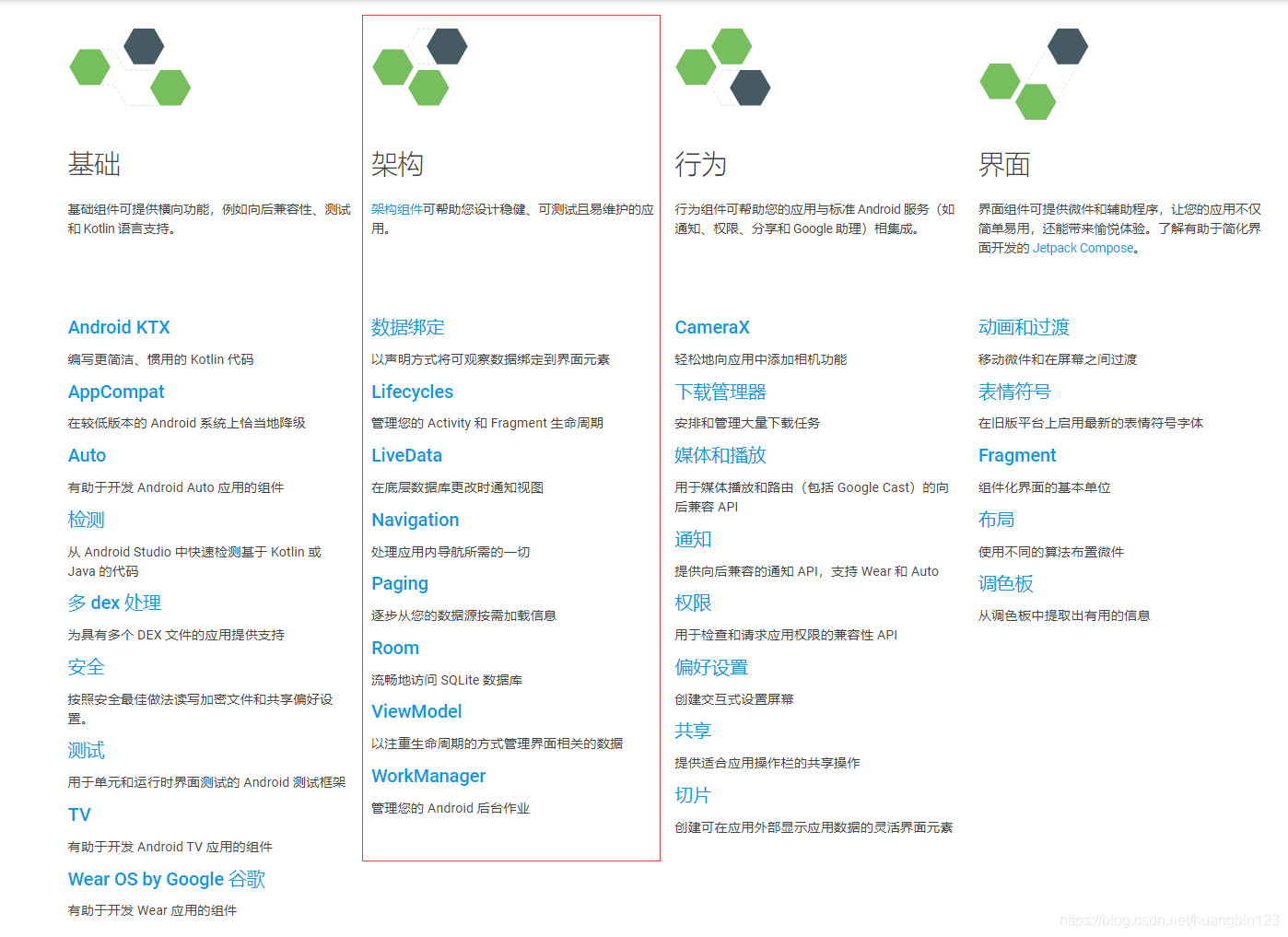Follow the 架构组件 inline link
This screenshot has width=1288, height=937.
pos(397,209)
